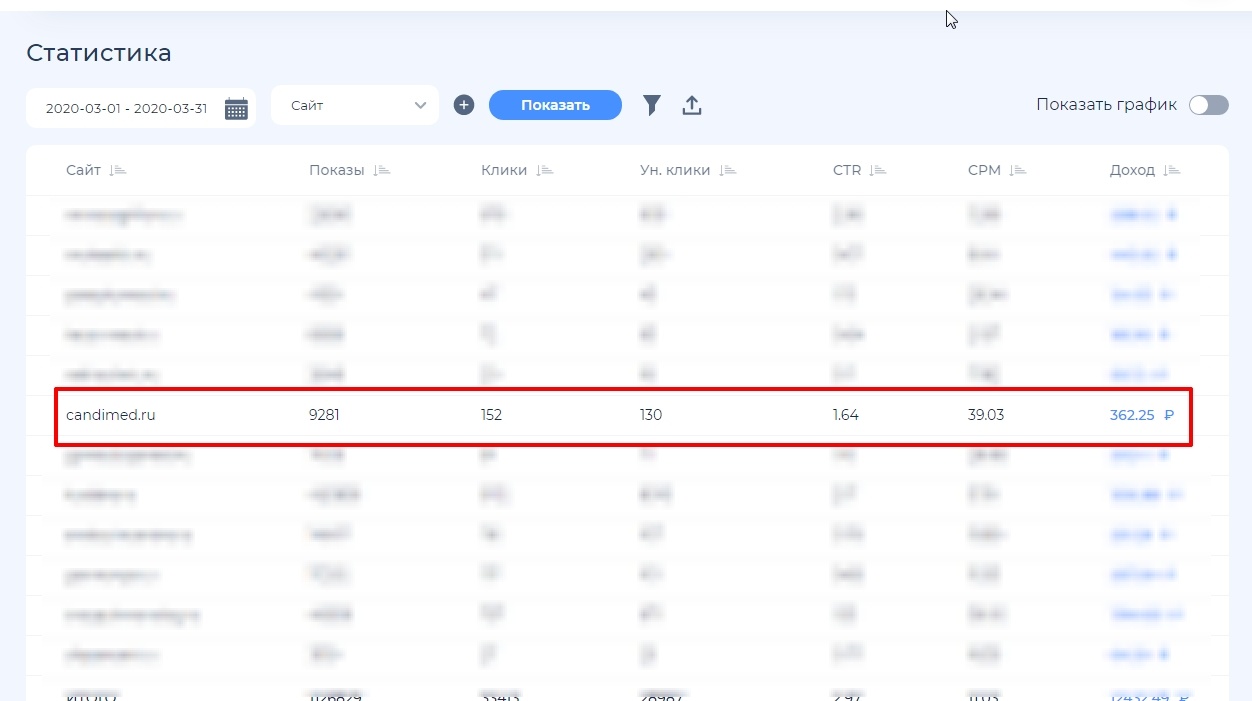
Task: Toggle the Показать график switch
Action: [1208, 105]
